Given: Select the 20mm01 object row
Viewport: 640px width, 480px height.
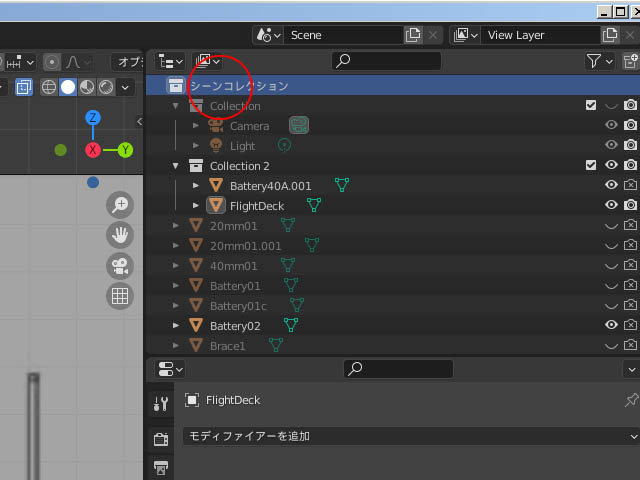Looking at the screenshot, I should 393,226.
